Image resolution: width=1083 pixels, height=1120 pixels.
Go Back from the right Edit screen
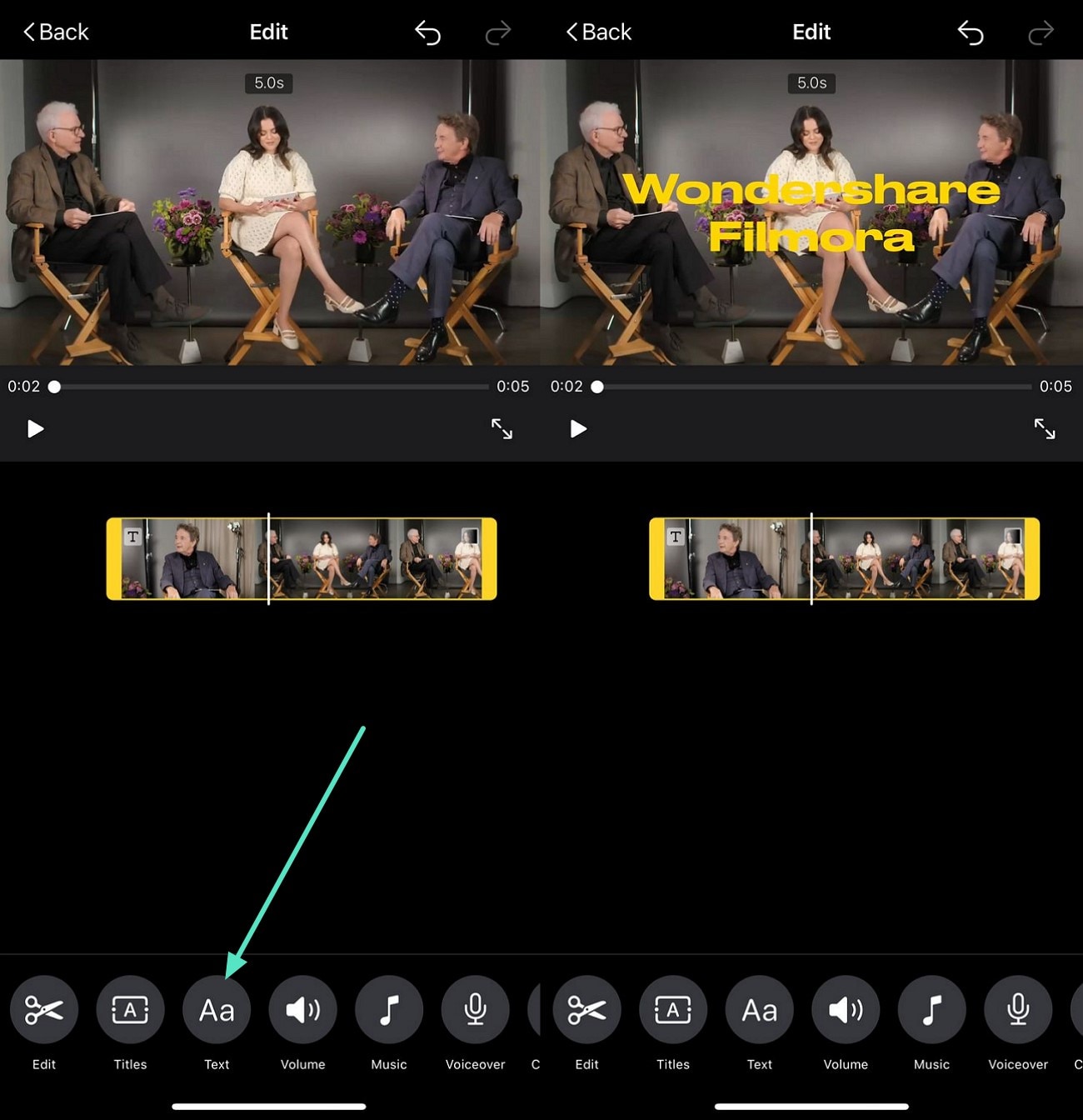(599, 32)
